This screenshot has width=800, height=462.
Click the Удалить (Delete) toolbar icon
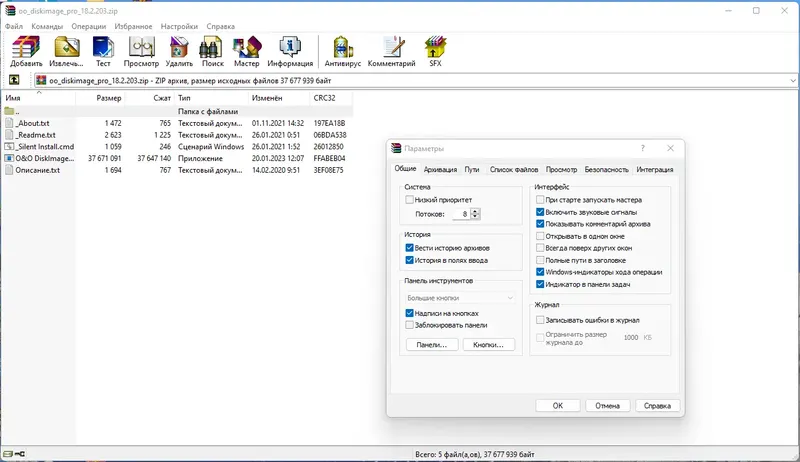(x=179, y=47)
